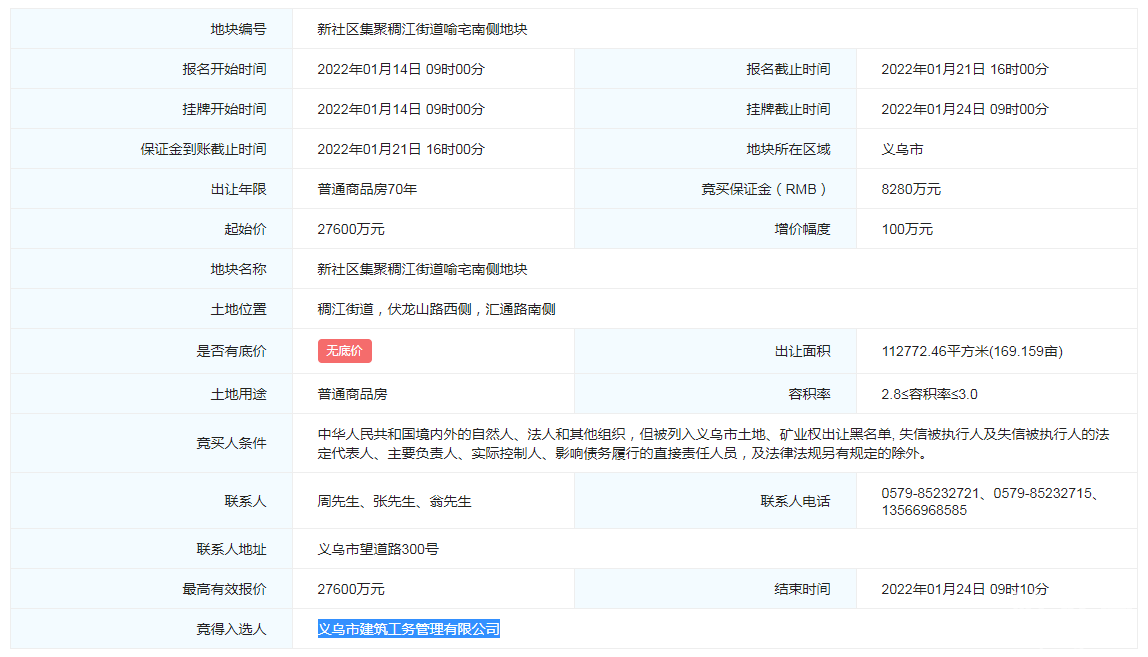This screenshot has width=1148, height=657.
Task: Select the address 义乌市望道路300号
Action: point(378,549)
